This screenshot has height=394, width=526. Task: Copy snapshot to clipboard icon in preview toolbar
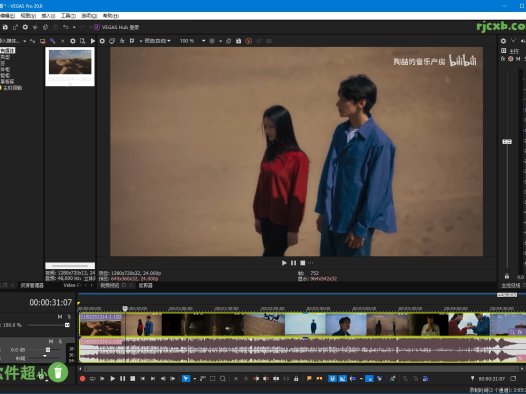click(228, 41)
